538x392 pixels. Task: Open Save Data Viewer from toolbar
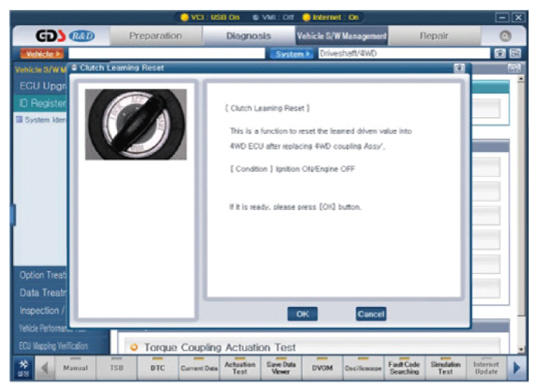[x=281, y=368]
